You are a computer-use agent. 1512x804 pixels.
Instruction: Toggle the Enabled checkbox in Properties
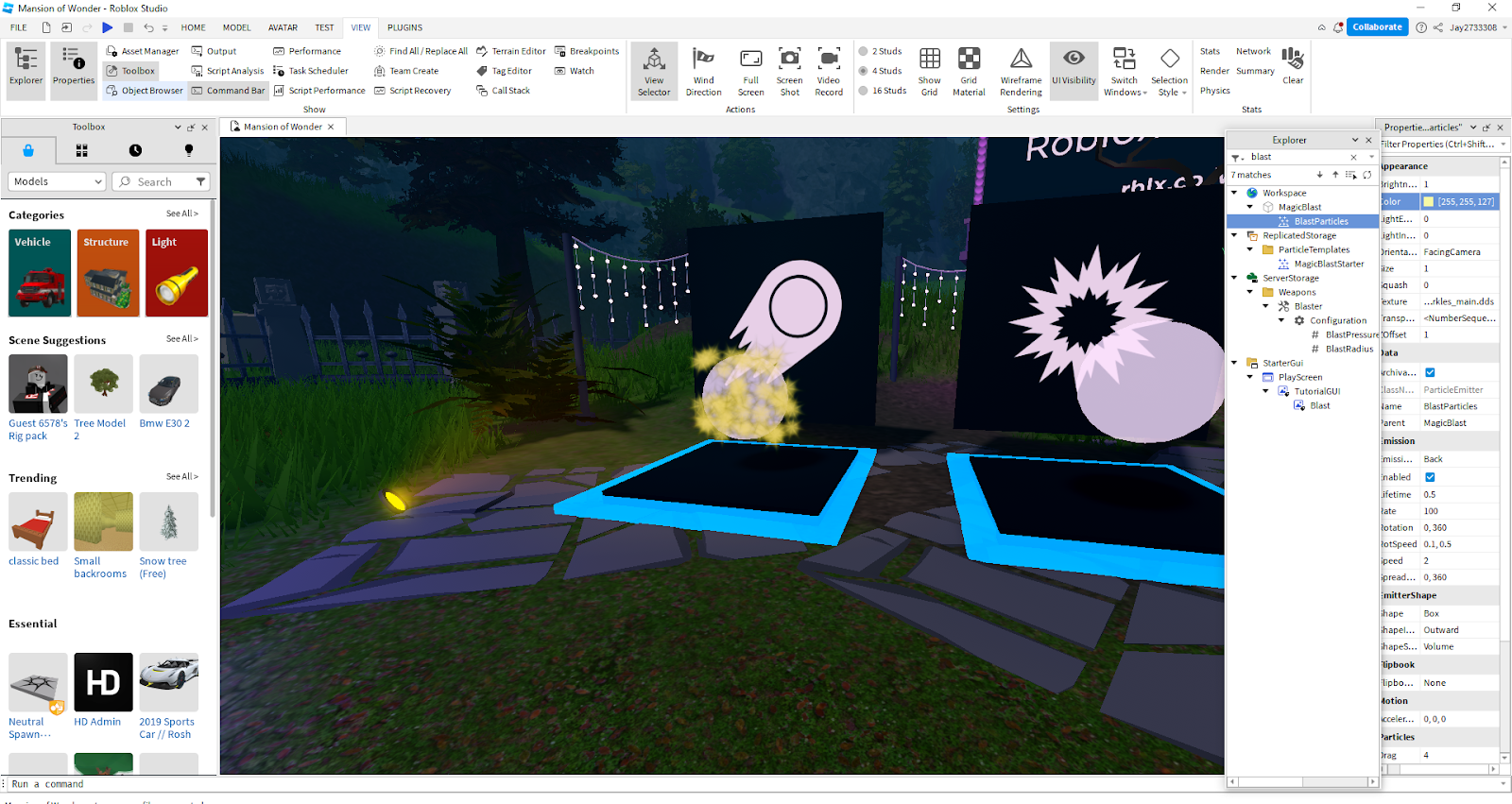1430,477
